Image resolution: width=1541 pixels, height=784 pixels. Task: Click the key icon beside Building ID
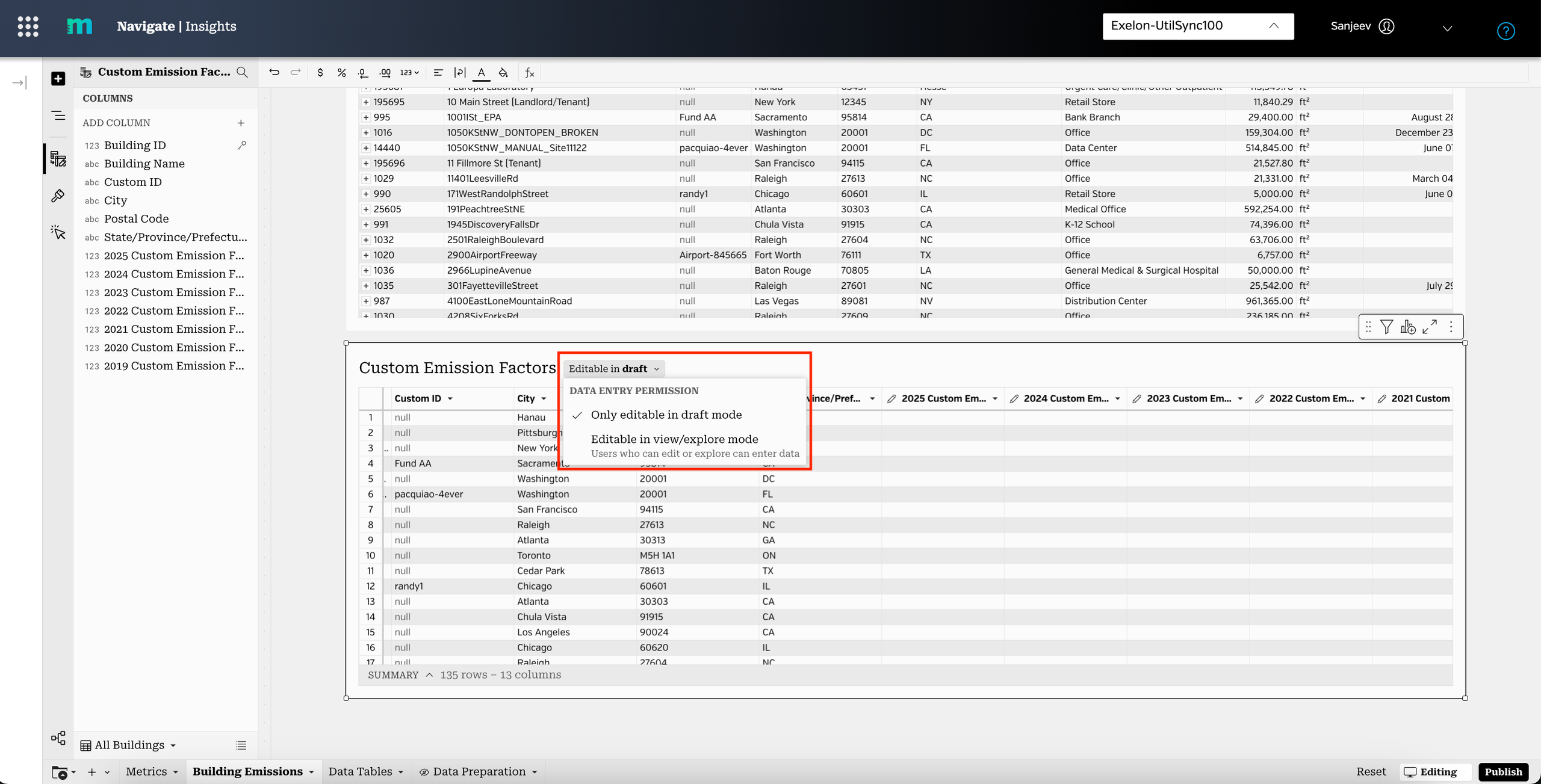coord(242,145)
